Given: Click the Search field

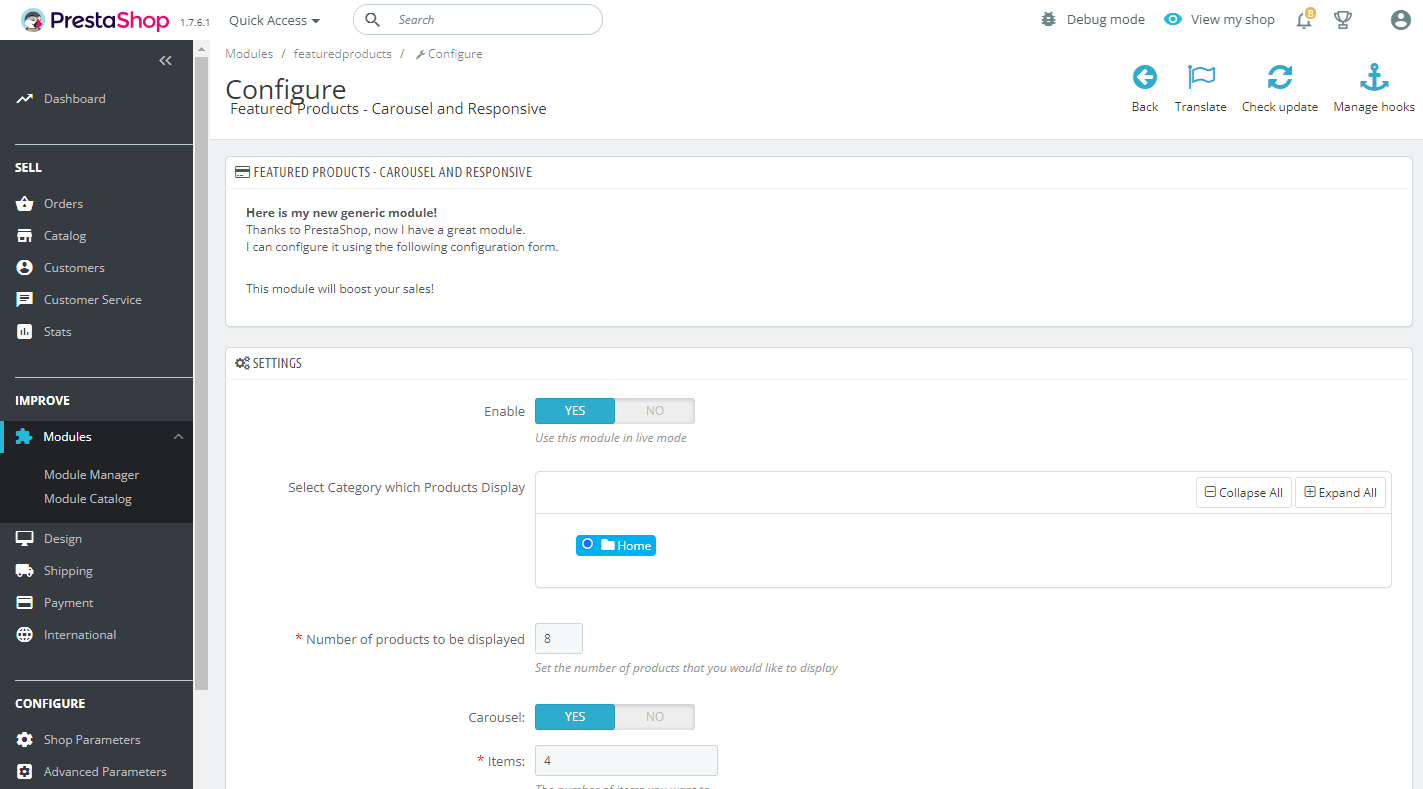Looking at the screenshot, I should pyautogui.click(x=478, y=20).
